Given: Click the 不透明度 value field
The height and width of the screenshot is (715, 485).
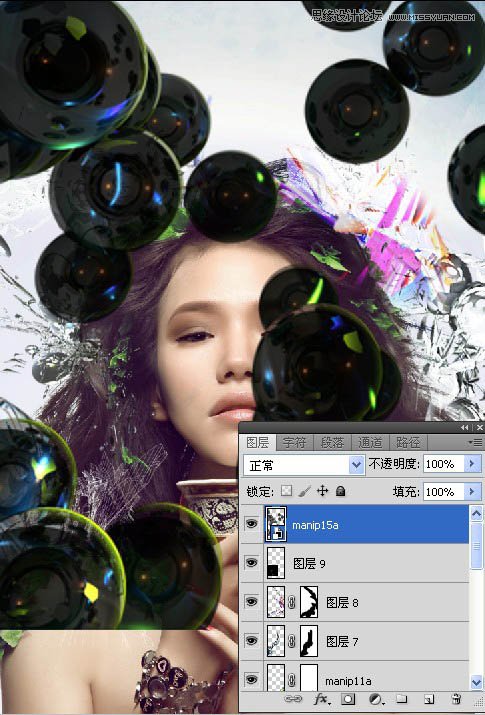Looking at the screenshot, I should [x=444, y=464].
